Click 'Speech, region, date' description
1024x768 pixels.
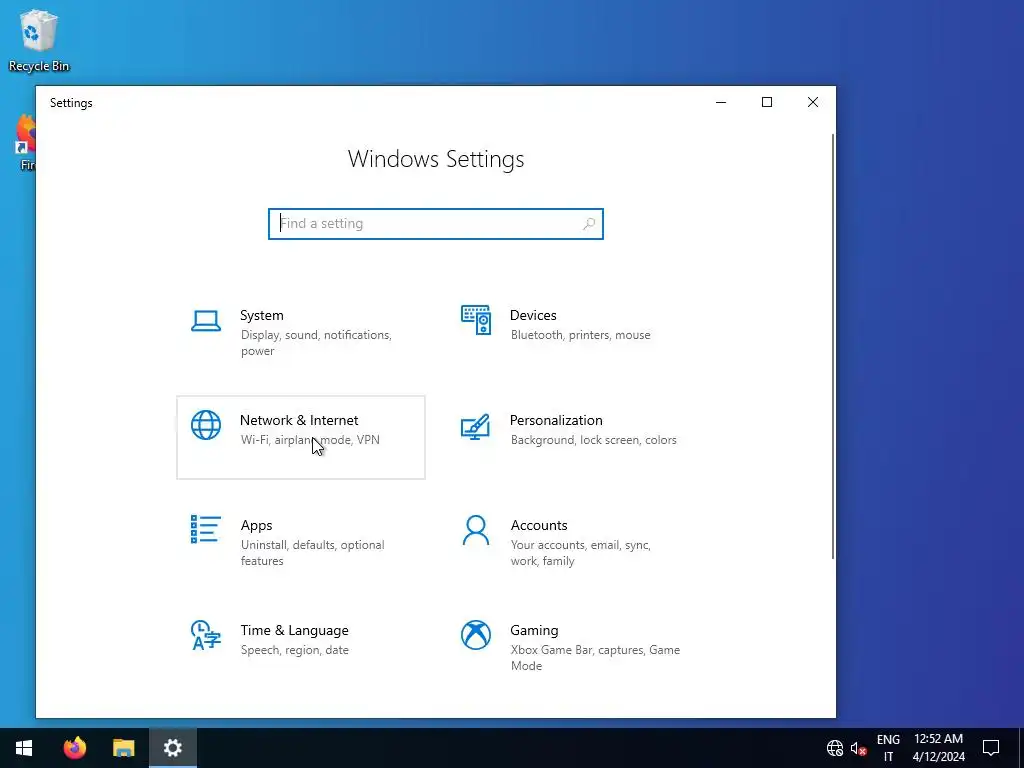click(x=295, y=650)
